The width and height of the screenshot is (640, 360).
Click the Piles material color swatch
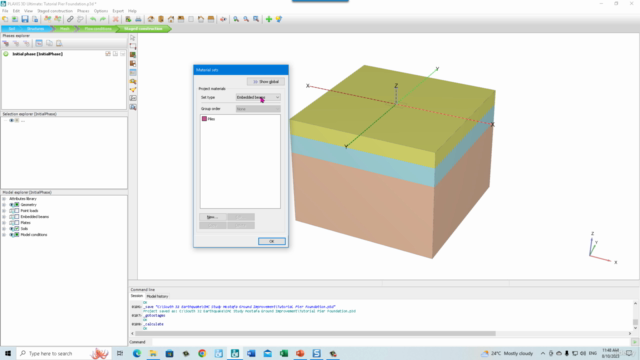click(x=204, y=119)
